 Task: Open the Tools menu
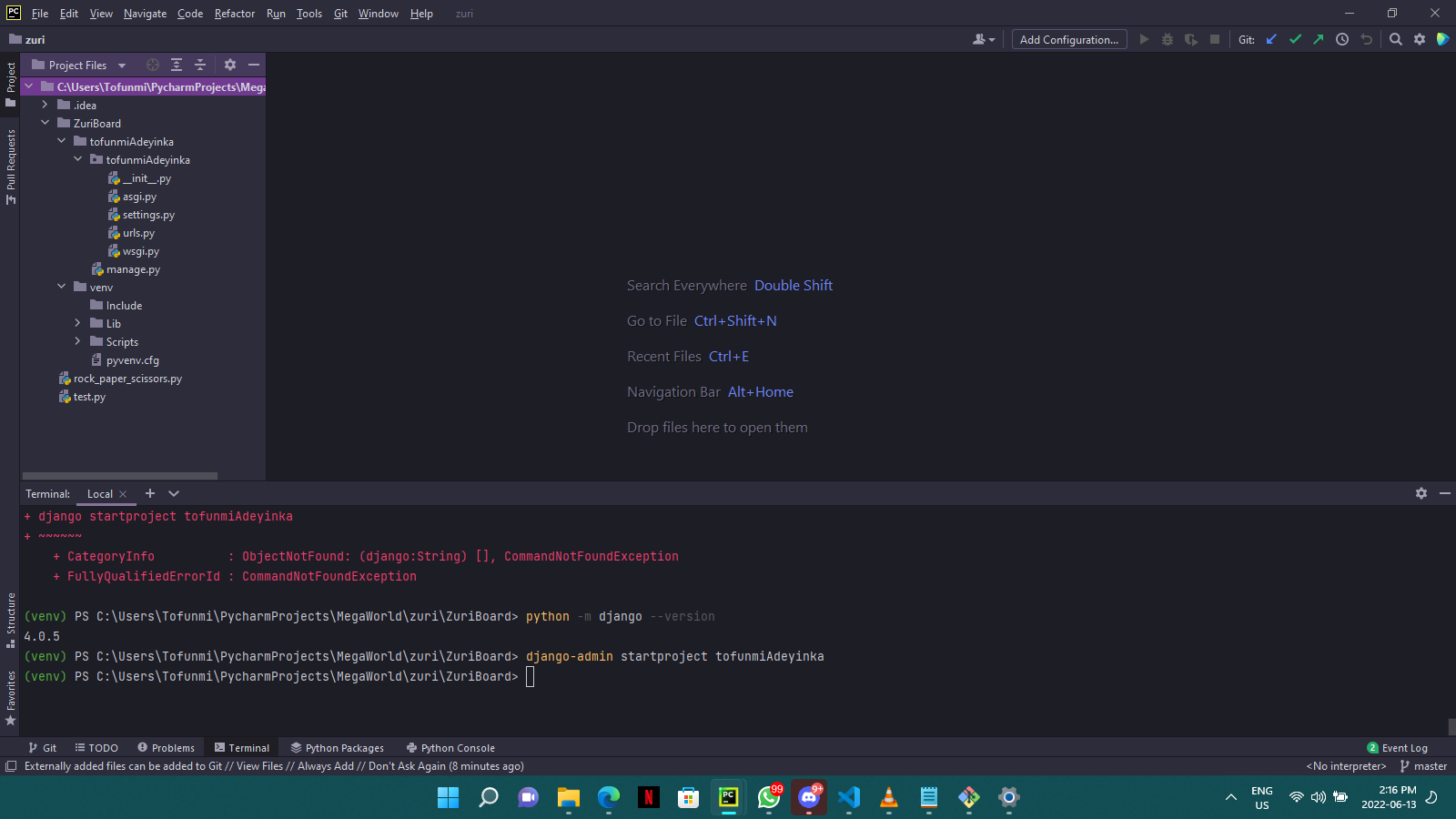[309, 14]
